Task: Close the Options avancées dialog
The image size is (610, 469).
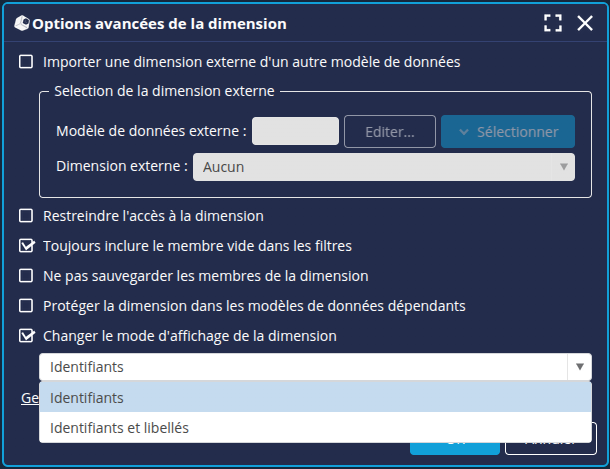Action: click(x=585, y=23)
